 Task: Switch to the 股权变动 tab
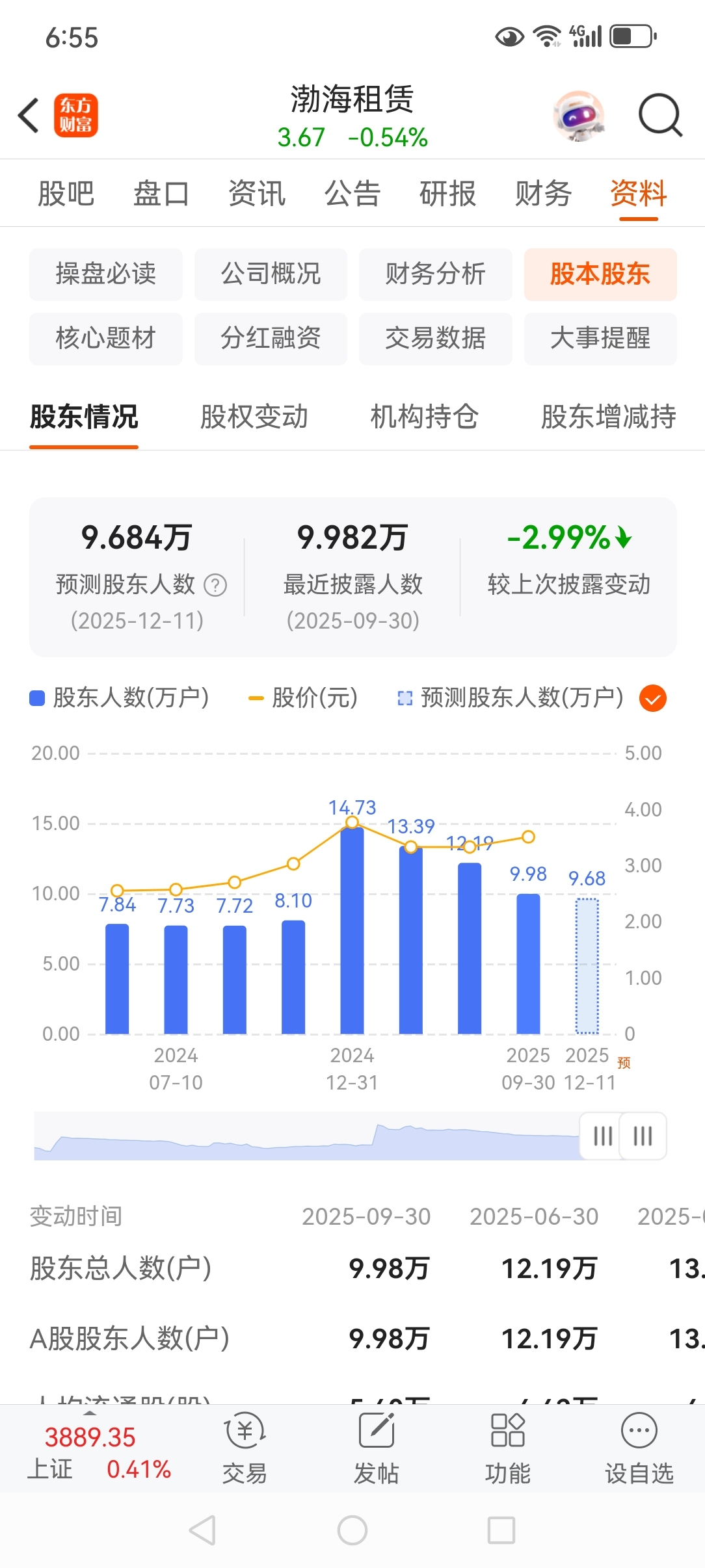click(x=254, y=417)
